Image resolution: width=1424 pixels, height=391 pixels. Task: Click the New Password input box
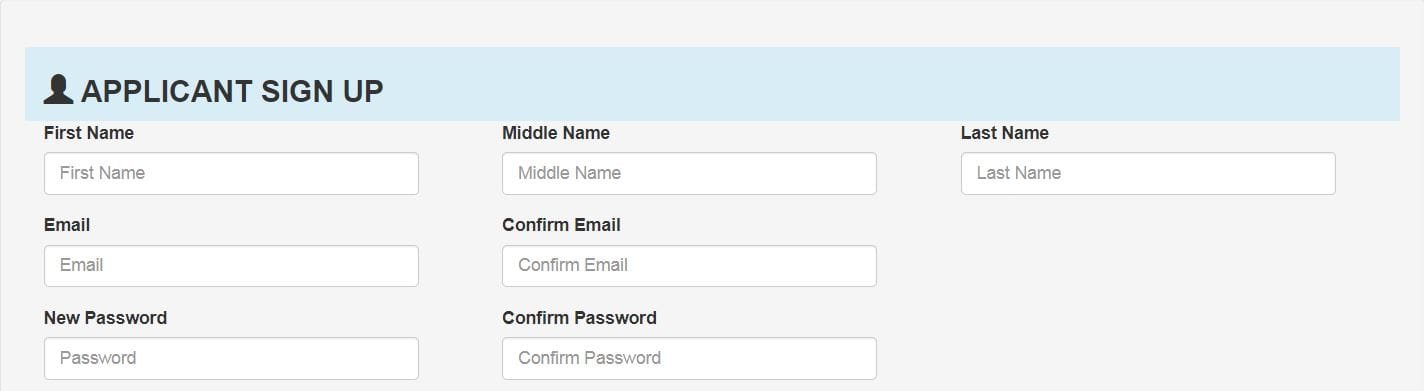[231, 358]
